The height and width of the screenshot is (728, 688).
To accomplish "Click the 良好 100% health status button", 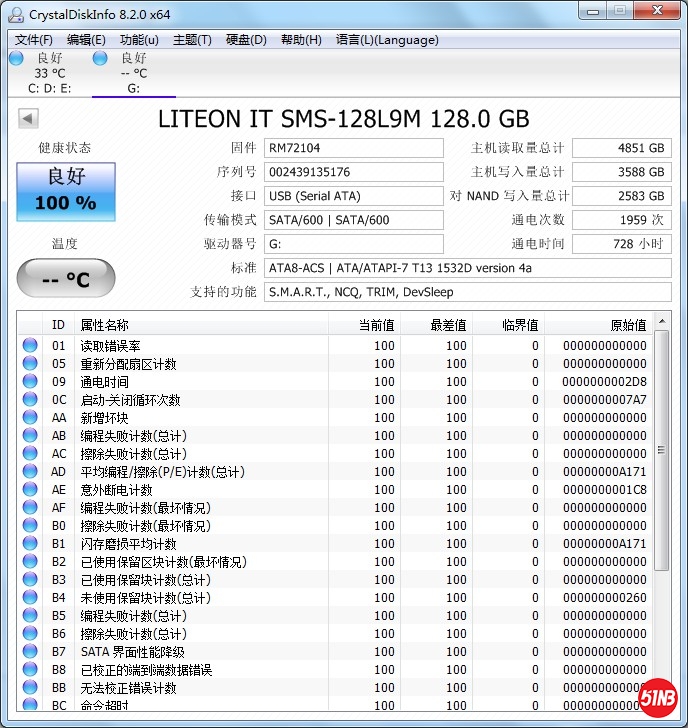I will (x=66, y=190).
